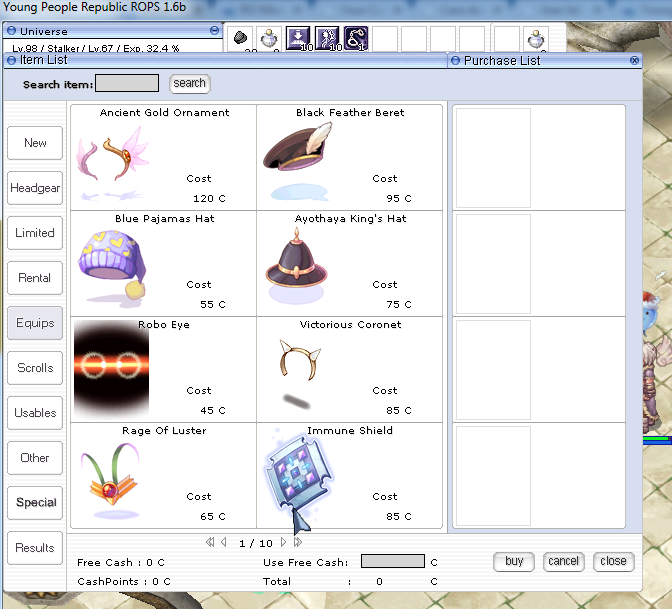Select the Rage Of Luster item image
Screen dimensions: 672x609
[x=112, y=480]
